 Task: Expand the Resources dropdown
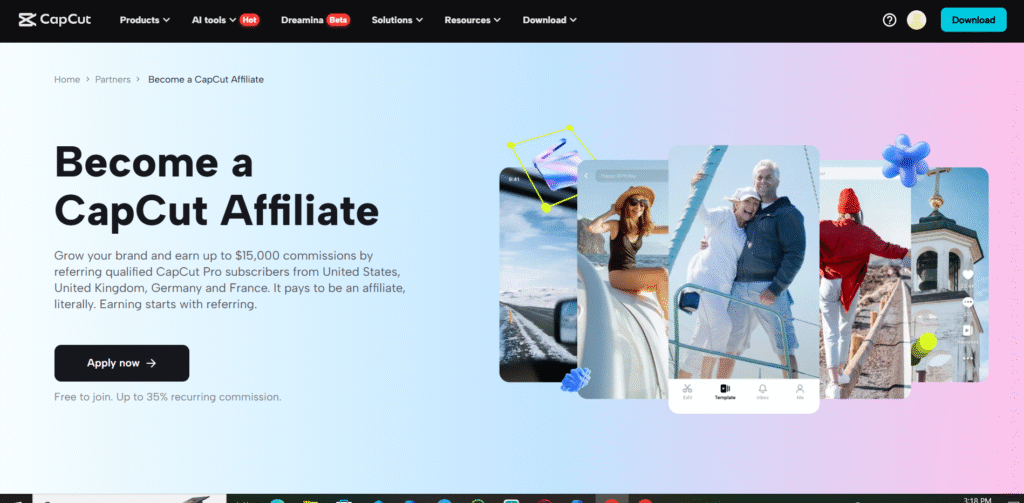click(x=472, y=20)
